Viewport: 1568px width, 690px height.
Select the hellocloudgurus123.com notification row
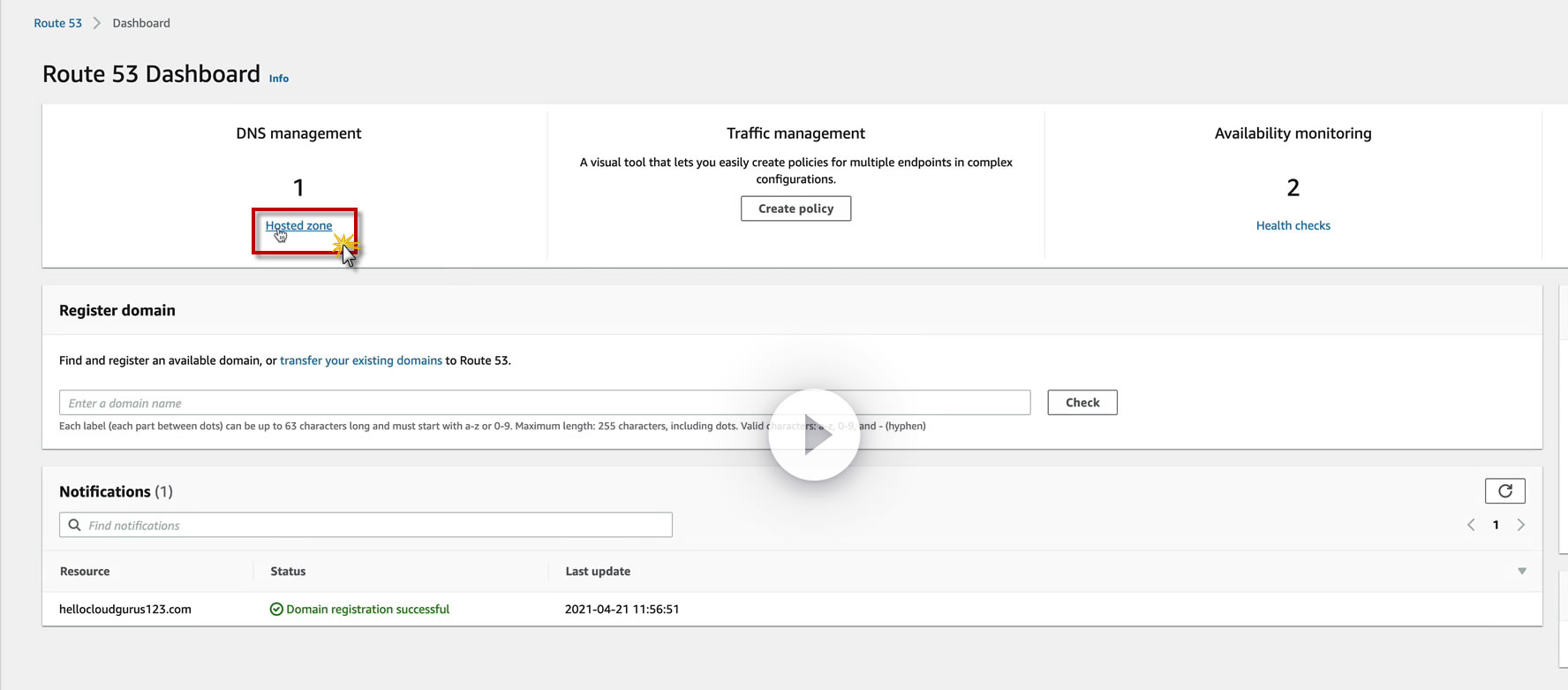click(x=125, y=609)
